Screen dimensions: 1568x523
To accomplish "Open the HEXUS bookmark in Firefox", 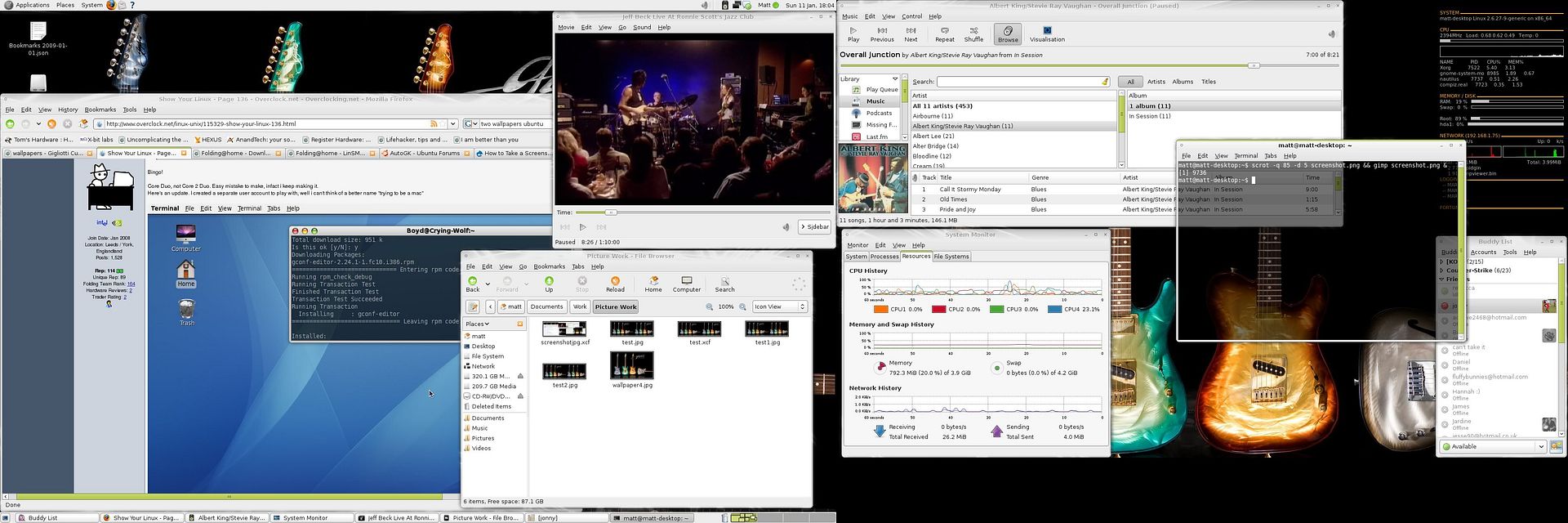I will [x=207, y=140].
